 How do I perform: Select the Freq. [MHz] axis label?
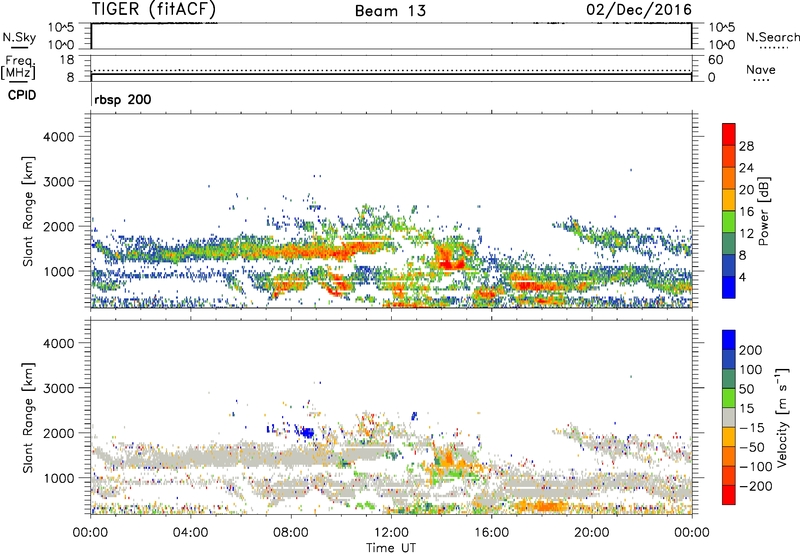coord(18,68)
